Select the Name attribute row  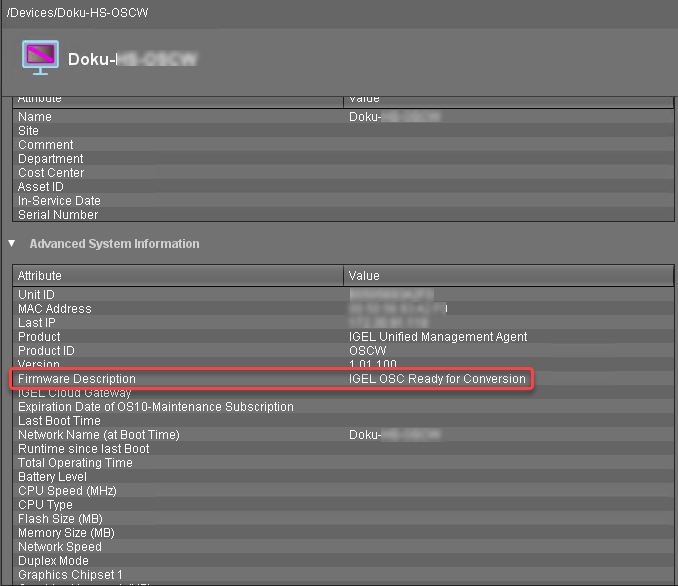click(35, 117)
